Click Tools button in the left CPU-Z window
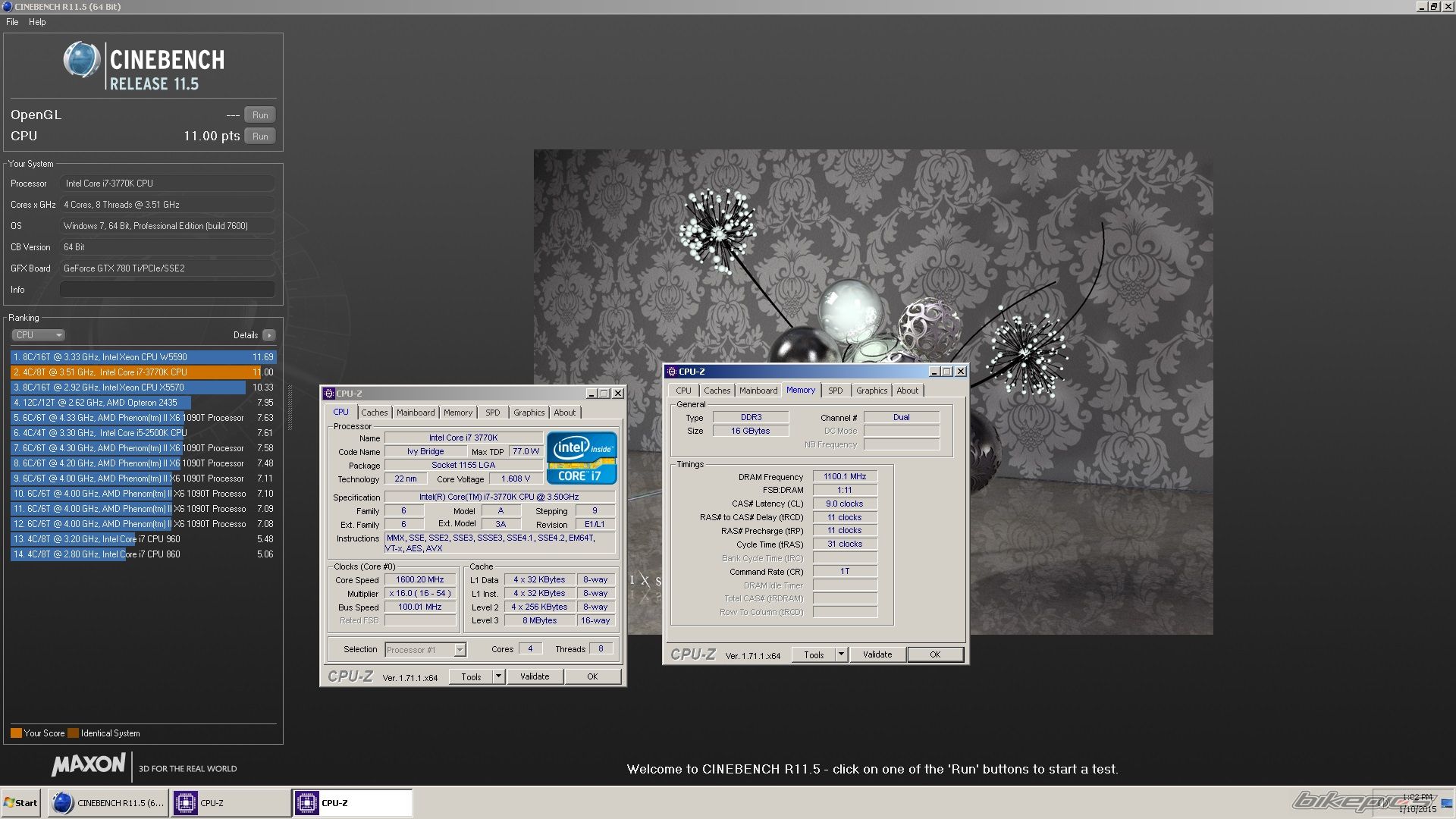The image size is (1456, 819). click(x=471, y=676)
